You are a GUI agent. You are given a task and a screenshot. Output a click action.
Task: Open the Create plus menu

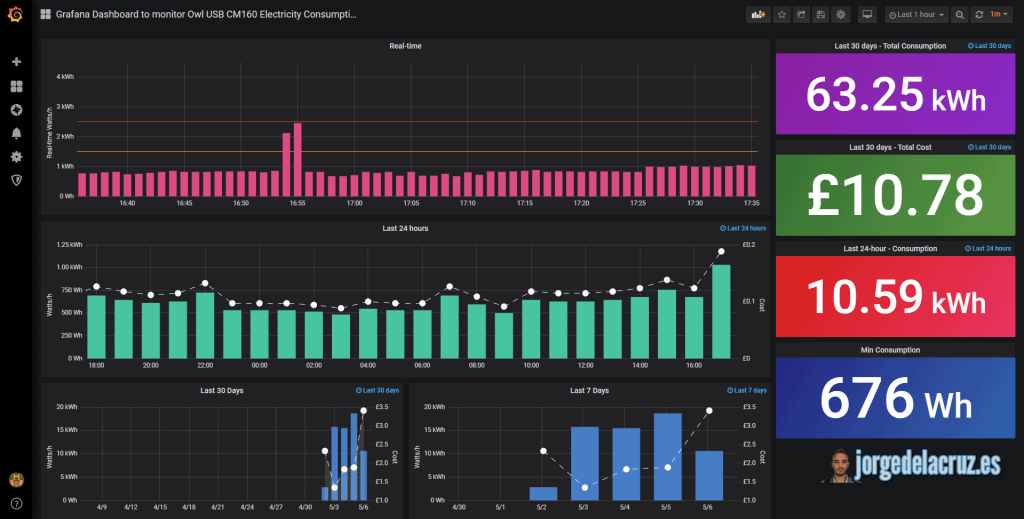[16, 61]
